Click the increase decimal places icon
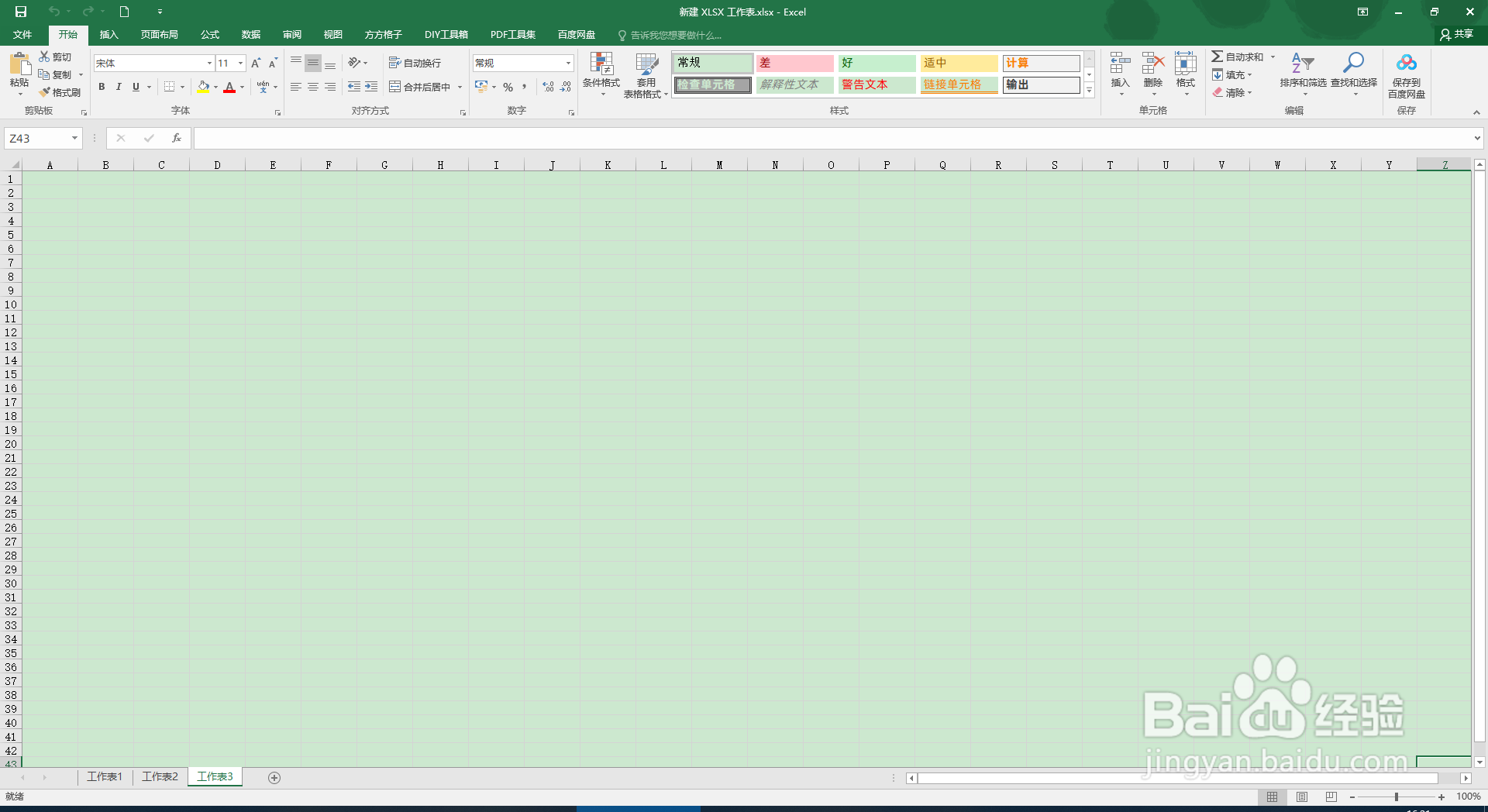Viewport: 1488px width, 812px height. coord(549,87)
